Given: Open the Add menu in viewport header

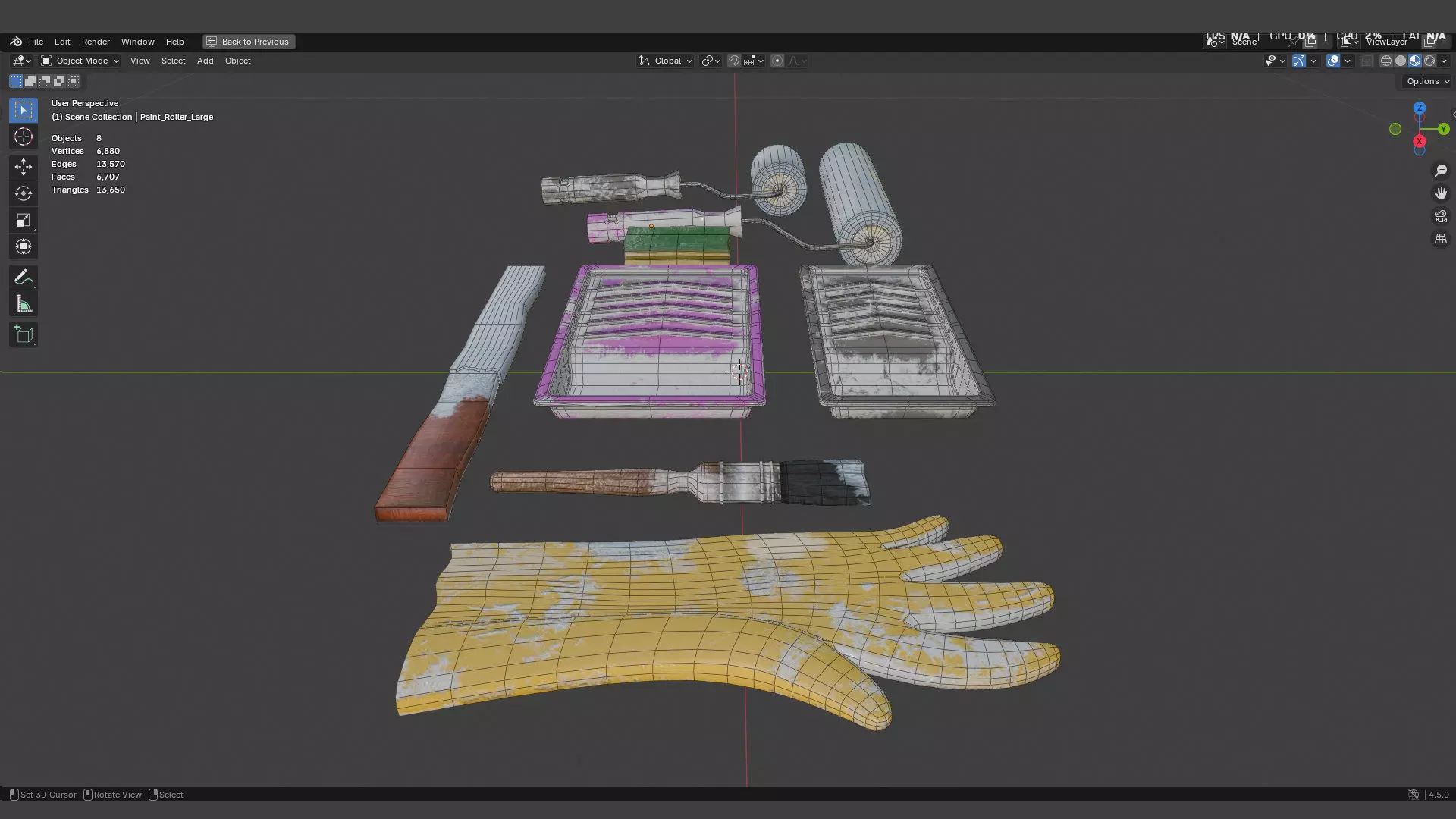Looking at the screenshot, I should point(205,61).
